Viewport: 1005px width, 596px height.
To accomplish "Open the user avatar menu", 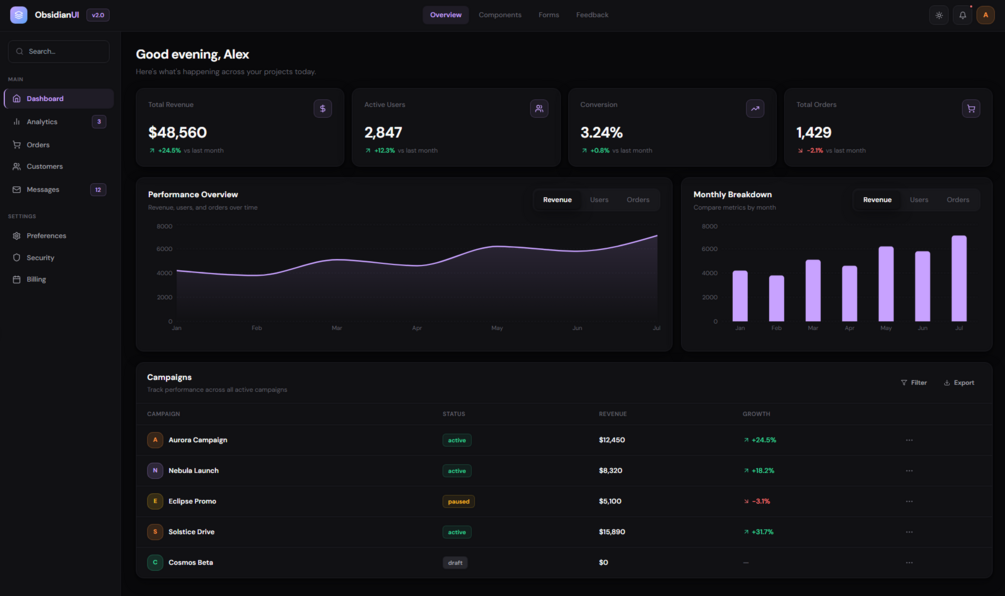I will (985, 15).
